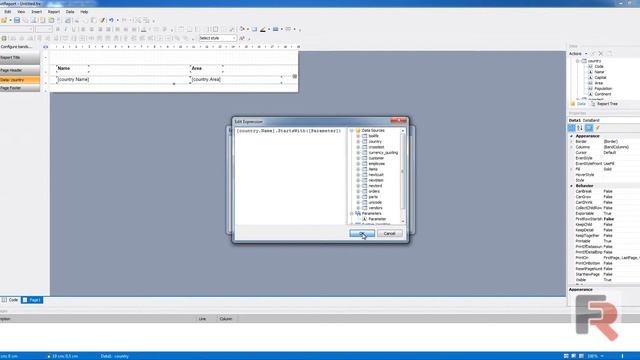Open the Help menu
640x360 pixels.
pyautogui.click(x=84, y=12)
